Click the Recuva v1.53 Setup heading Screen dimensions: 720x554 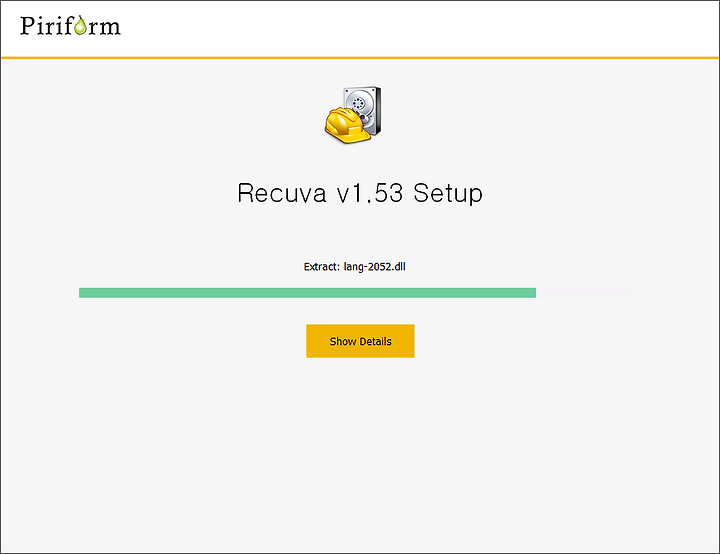[x=360, y=193]
